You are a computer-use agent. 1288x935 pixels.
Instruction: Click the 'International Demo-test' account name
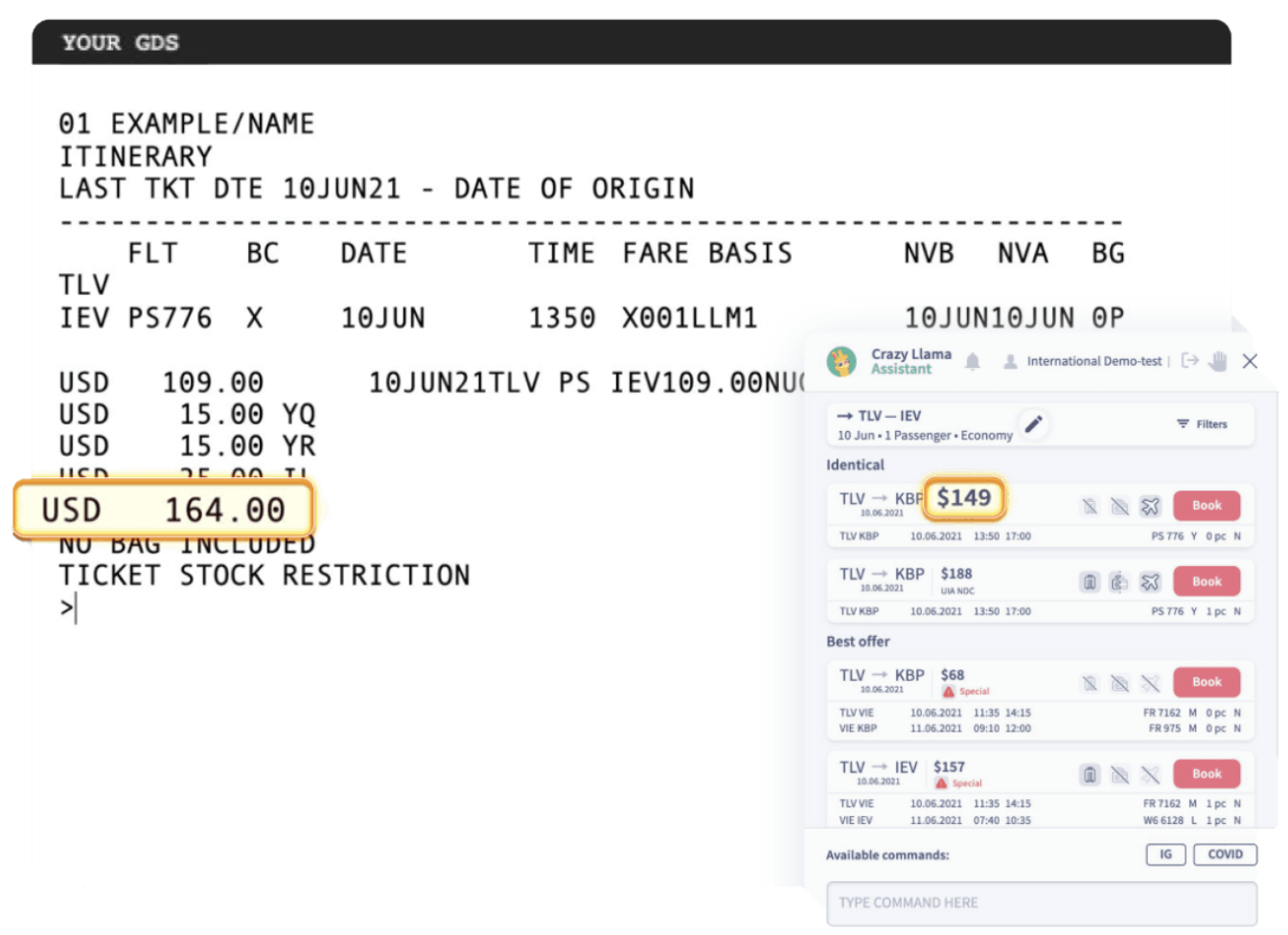(1094, 361)
